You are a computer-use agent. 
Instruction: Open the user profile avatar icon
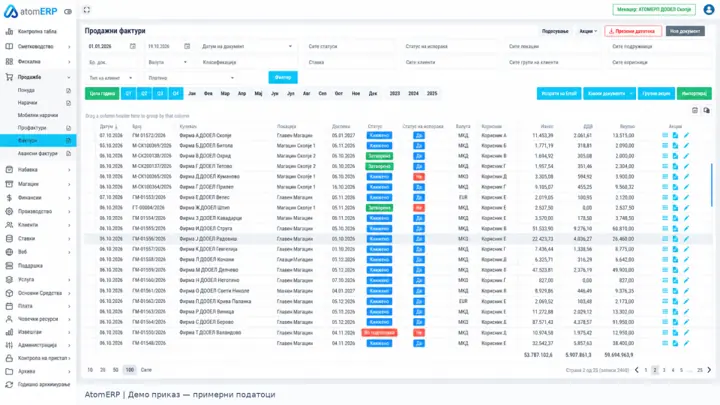click(709, 10)
